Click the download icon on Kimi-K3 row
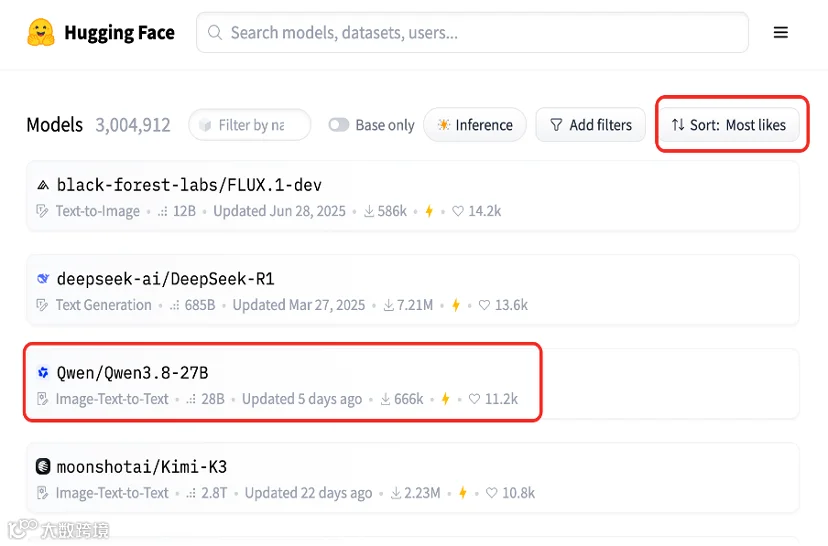 [x=396, y=493]
